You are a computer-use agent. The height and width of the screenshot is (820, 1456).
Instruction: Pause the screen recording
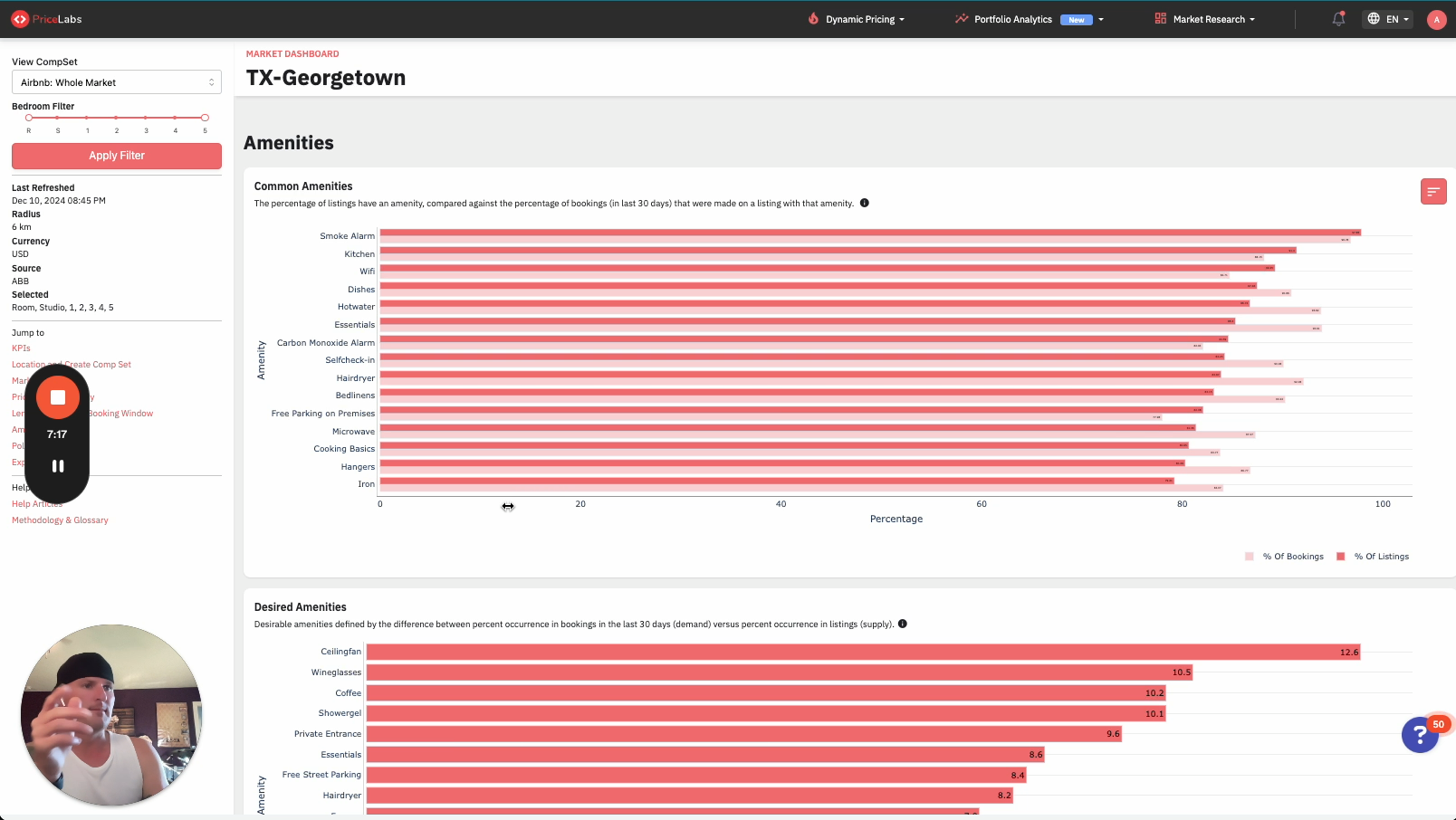(58, 466)
